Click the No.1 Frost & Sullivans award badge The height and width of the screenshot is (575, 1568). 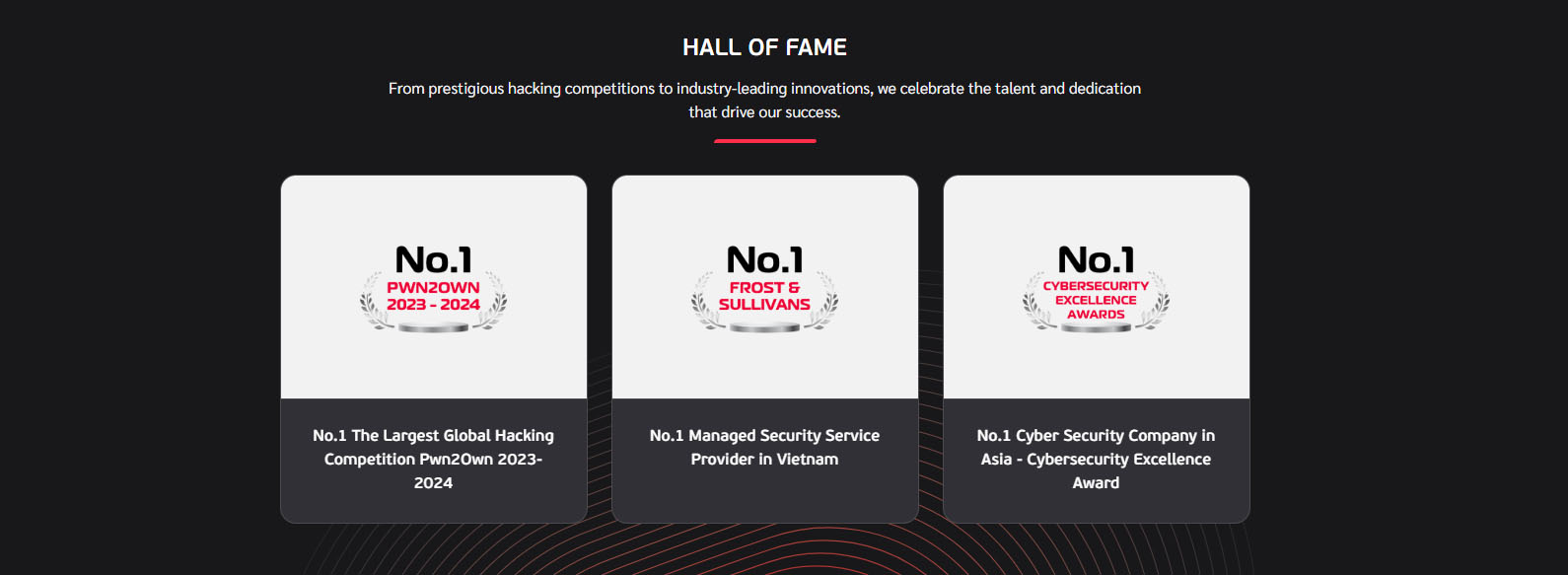coord(765,288)
